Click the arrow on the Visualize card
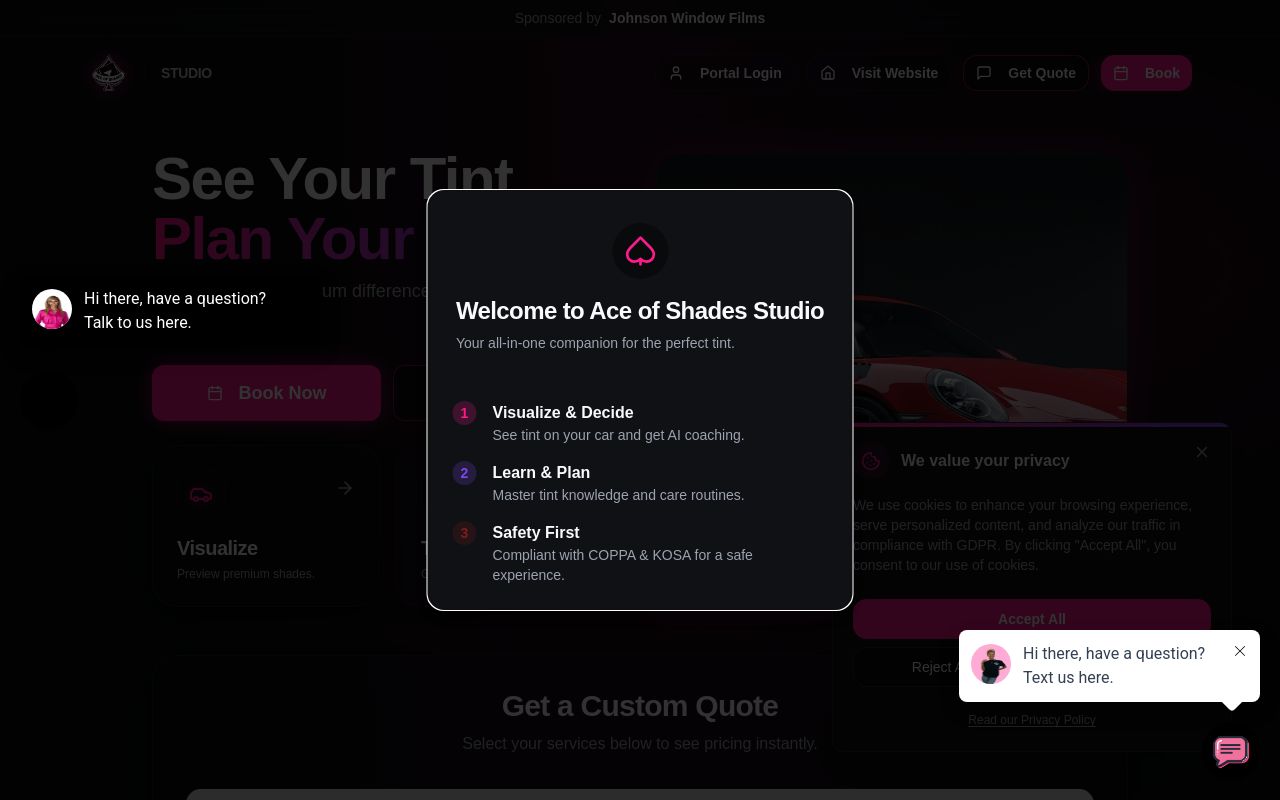Screen dimensions: 1280x800 click(x=345, y=488)
